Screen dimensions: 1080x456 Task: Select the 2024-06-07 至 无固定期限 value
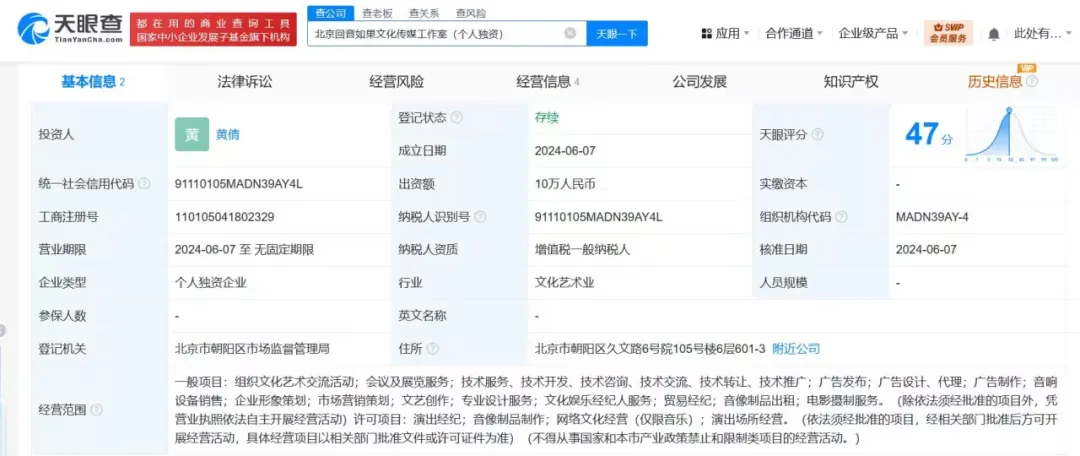coord(245,250)
